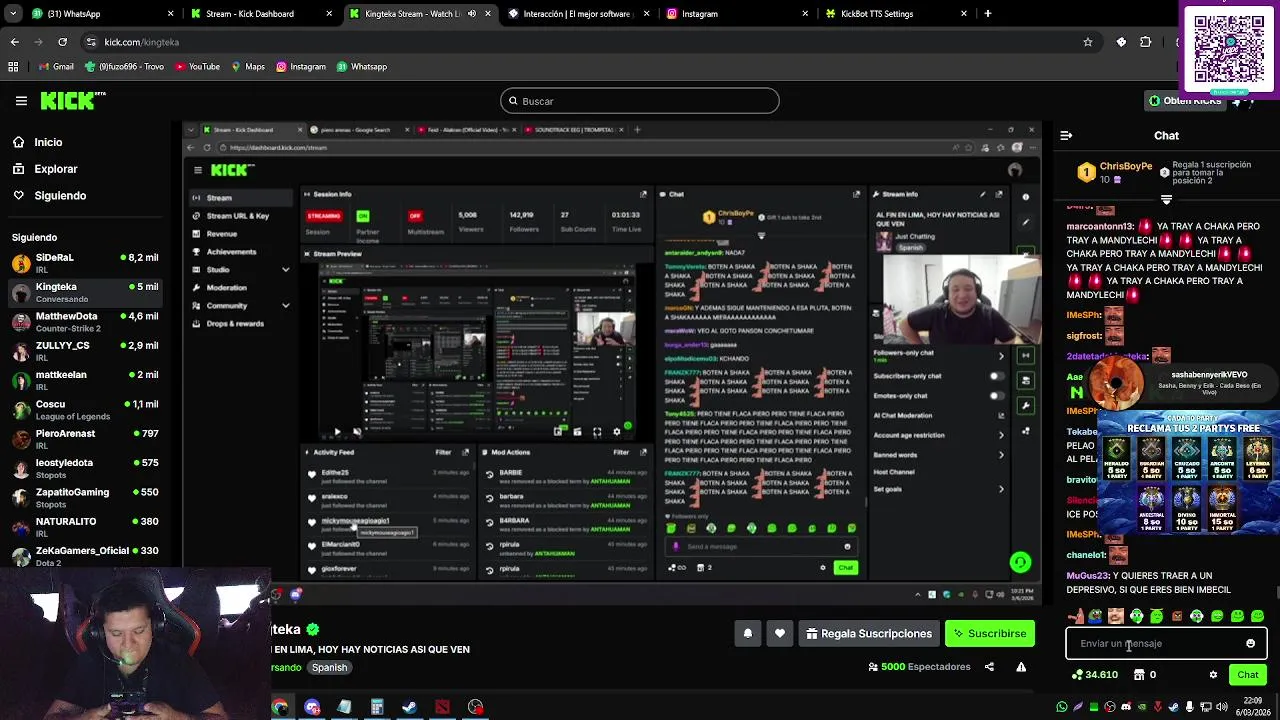Open fuzo696 - Trovo bookmark
Viewport: 1280px width, 720px height.
125,67
